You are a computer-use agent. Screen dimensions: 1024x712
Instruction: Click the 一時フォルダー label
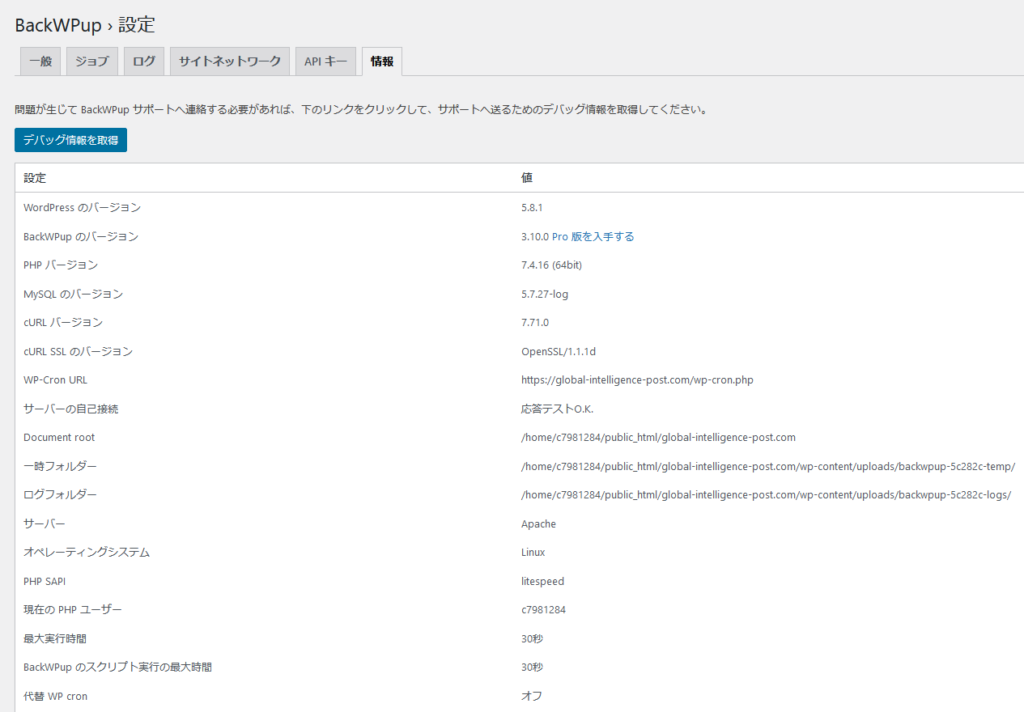60,466
